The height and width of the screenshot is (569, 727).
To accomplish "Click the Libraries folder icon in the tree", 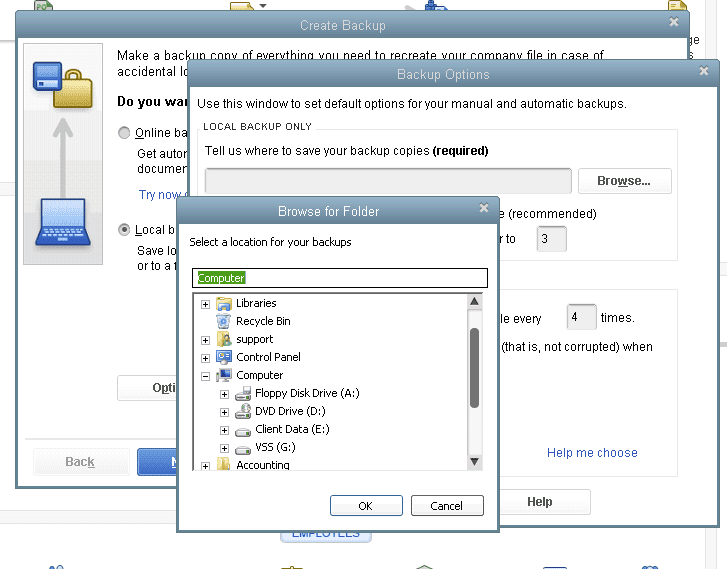I will pyautogui.click(x=224, y=304).
